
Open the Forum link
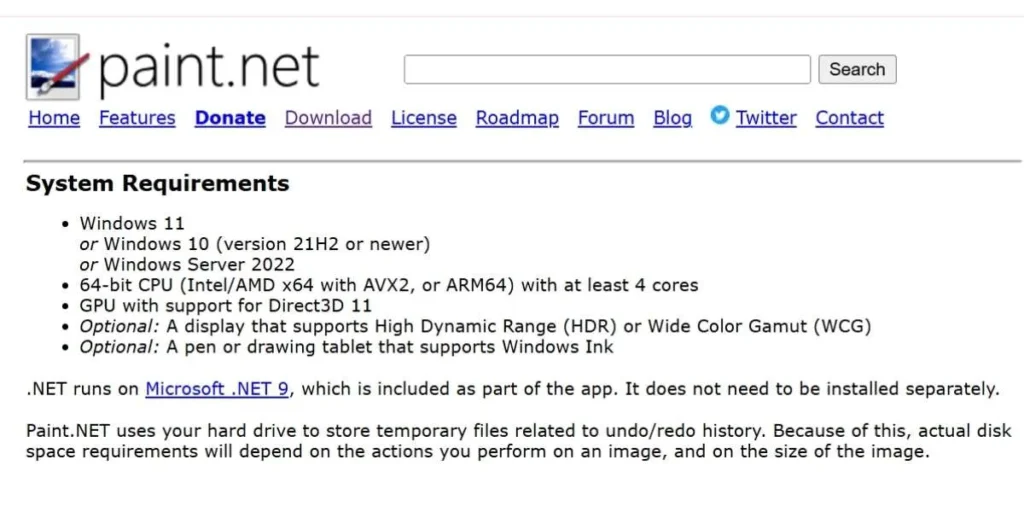pyautogui.click(x=606, y=118)
